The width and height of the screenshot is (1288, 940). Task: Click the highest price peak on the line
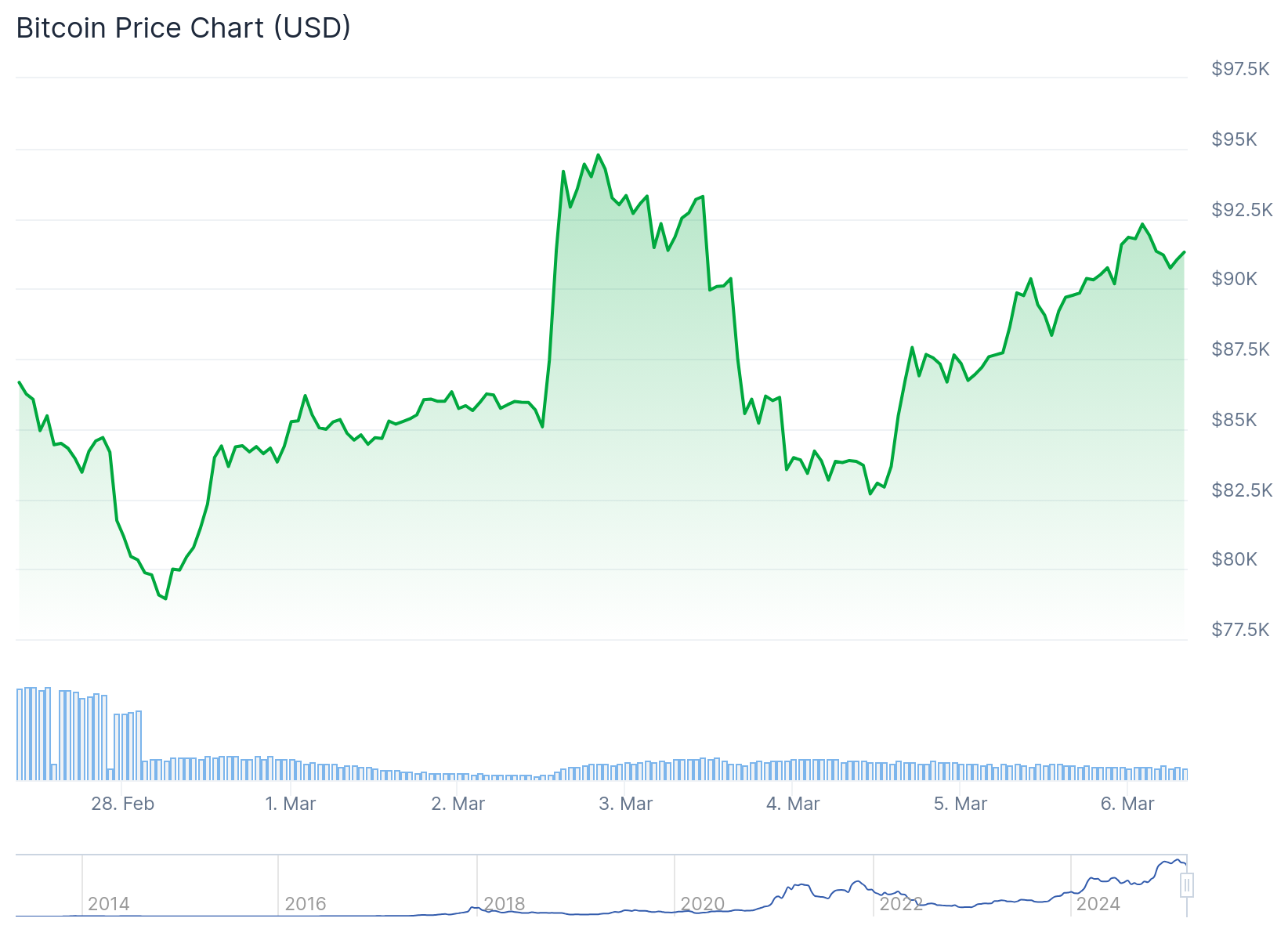pyautogui.click(x=599, y=155)
